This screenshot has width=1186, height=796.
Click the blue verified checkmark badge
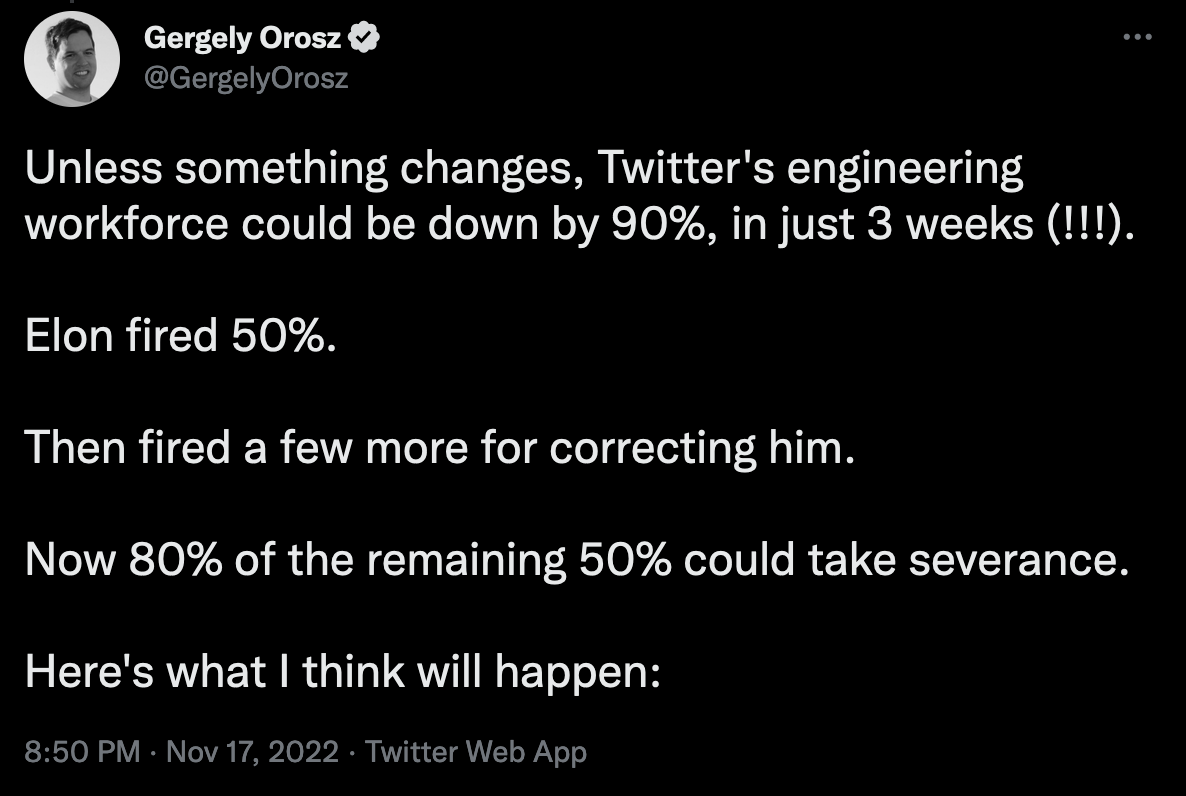[x=364, y=38]
